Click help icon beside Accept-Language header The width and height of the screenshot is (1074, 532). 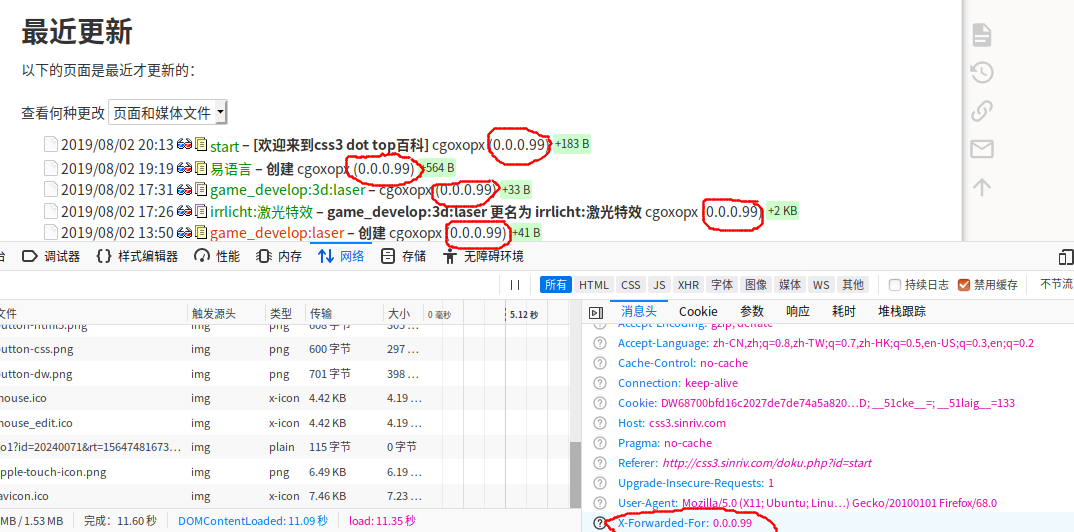pyautogui.click(x=600, y=343)
